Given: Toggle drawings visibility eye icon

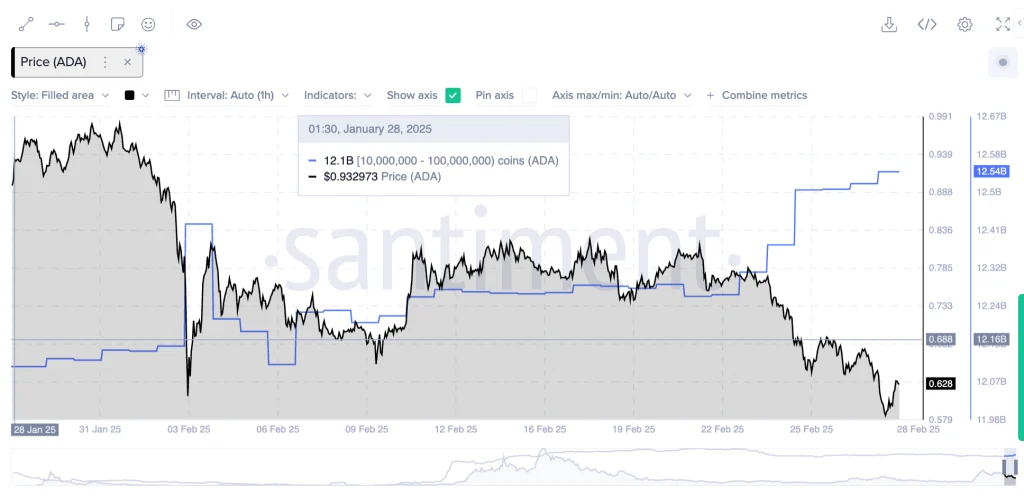Looking at the screenshot, I should click(x=194, y=25).
